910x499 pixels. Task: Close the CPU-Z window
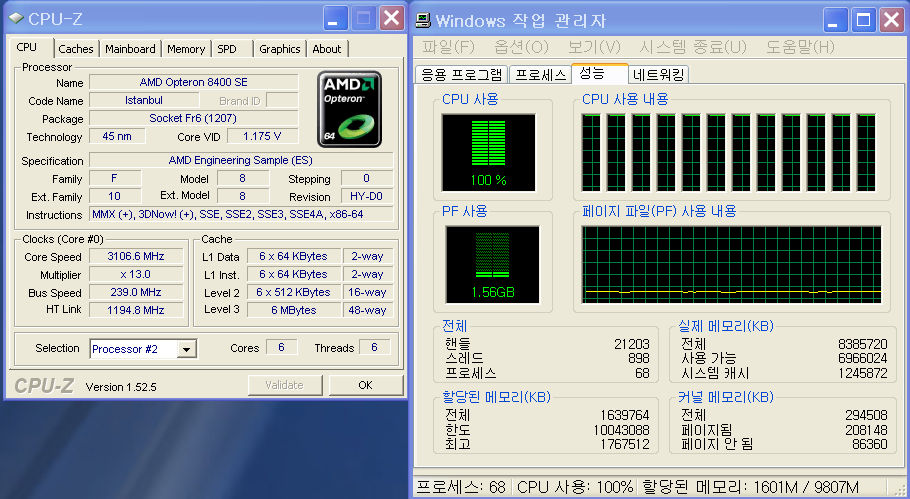pos(392,19)
